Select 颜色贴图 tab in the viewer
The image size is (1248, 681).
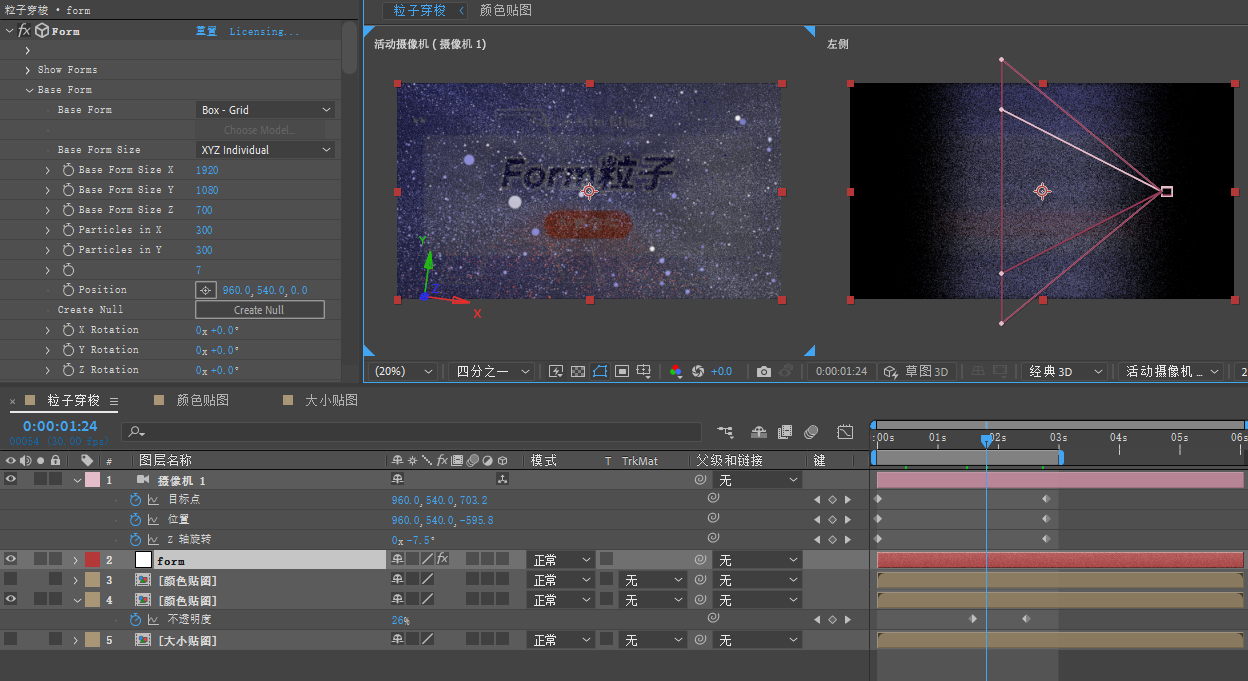point(506,10)
